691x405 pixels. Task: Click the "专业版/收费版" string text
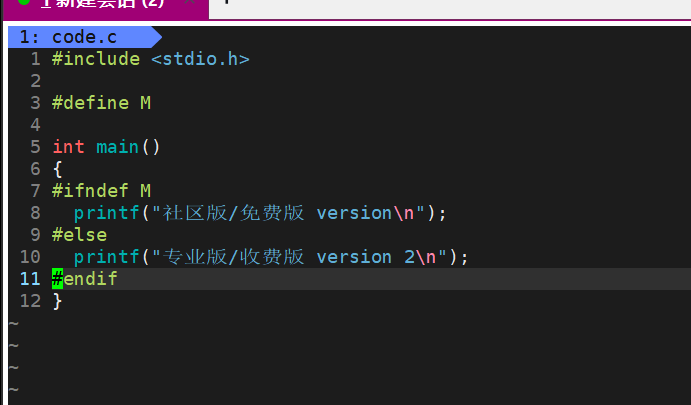pos(233,257)
